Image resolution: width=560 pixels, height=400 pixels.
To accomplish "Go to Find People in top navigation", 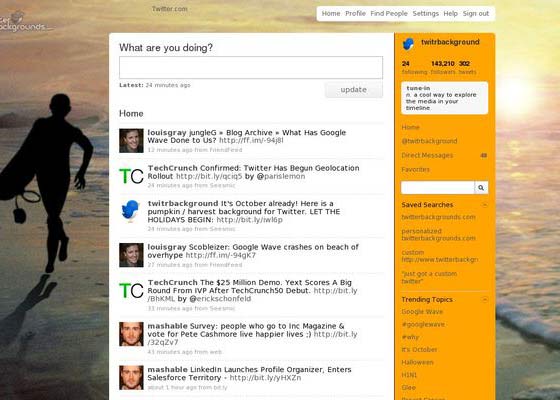I will coord(389,14).
